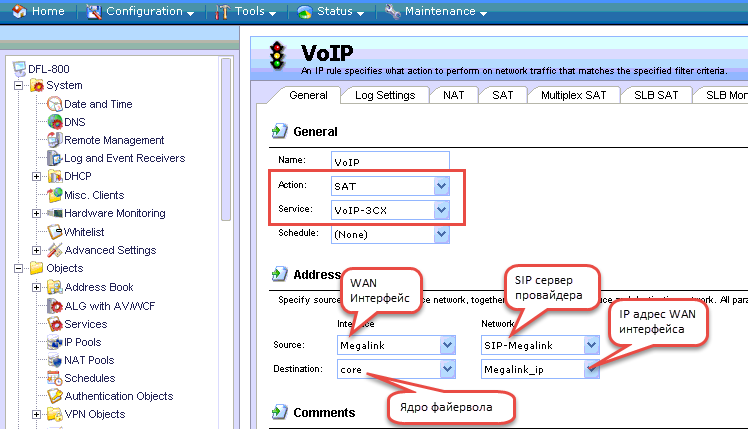Click the IP Pools icon
The image size is (748, 429).
55,342
